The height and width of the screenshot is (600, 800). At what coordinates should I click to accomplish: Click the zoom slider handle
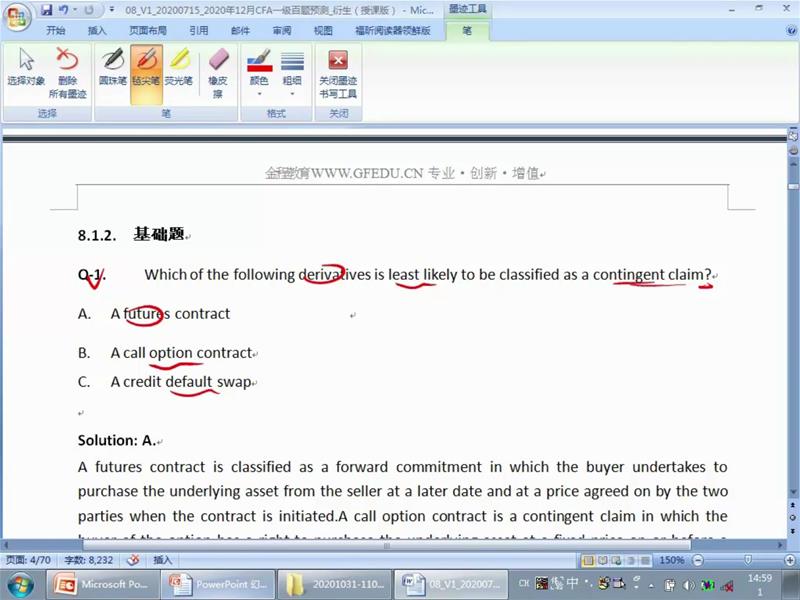click(748, 560)
